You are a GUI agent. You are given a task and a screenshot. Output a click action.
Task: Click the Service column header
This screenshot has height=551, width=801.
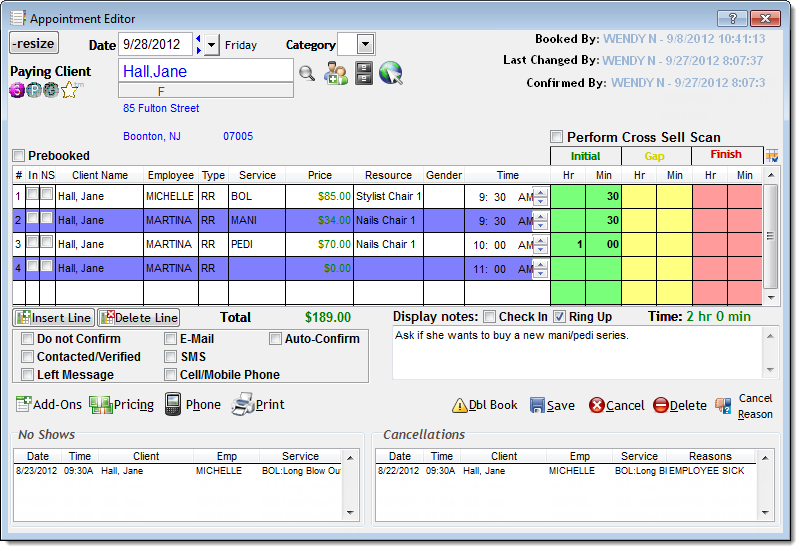click(257, 175)
